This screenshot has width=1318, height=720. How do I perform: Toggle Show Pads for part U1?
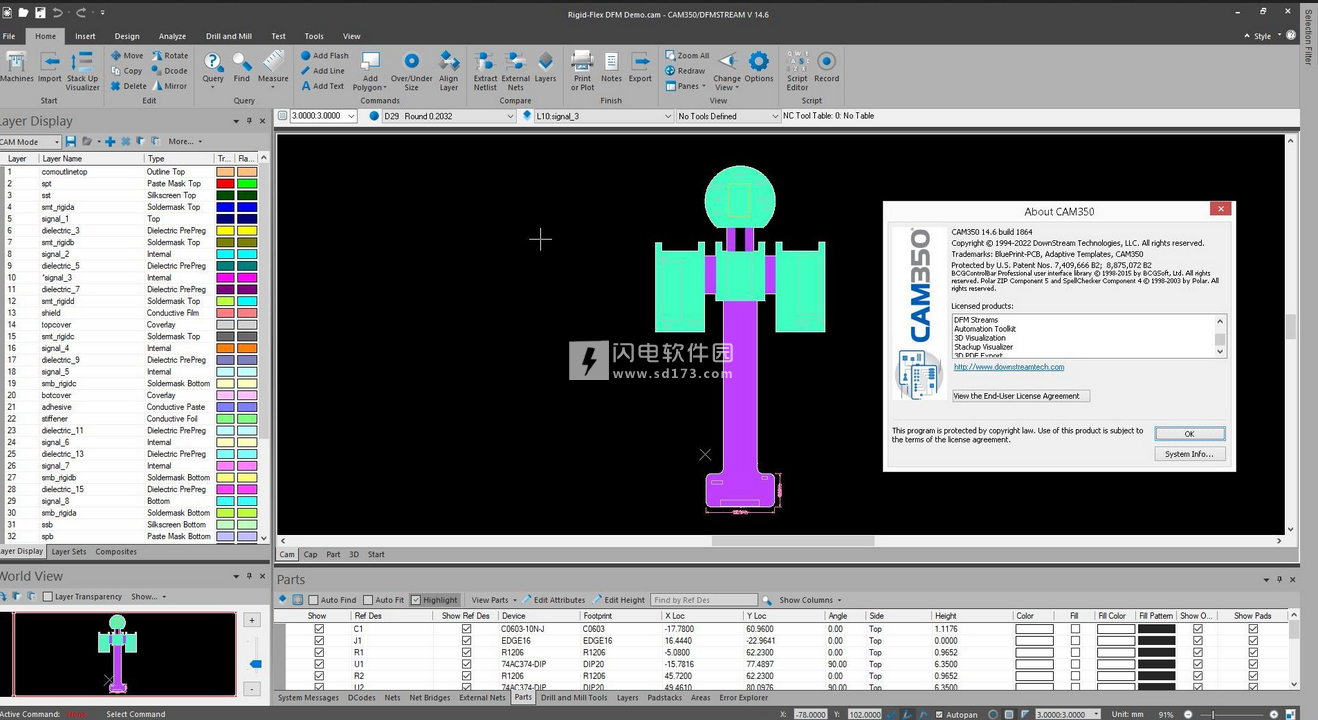coord(1253,664)
